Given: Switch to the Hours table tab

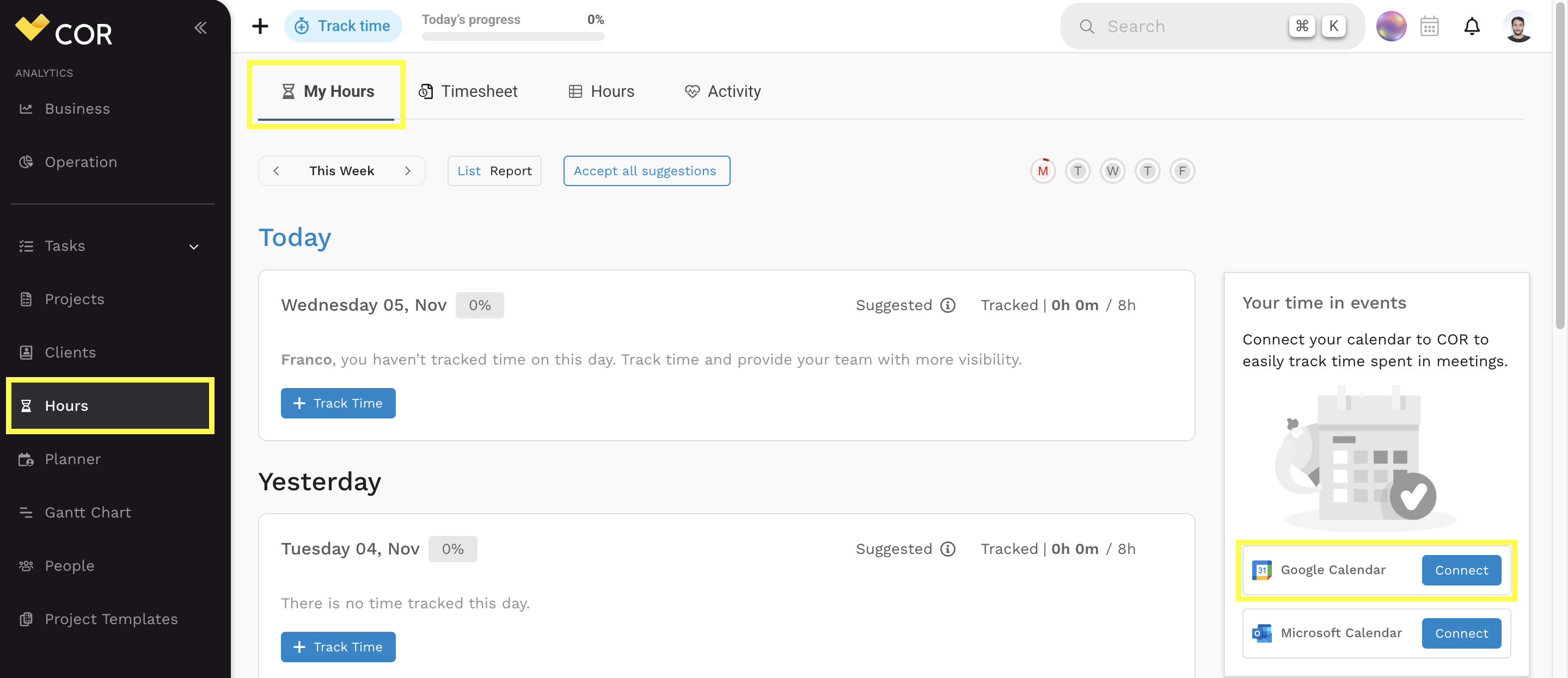Looking at the screenshot, I should (602, 91).
